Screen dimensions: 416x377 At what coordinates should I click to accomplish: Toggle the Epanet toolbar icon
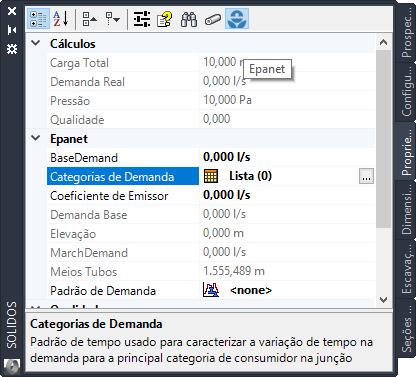(x=237, y=19)
